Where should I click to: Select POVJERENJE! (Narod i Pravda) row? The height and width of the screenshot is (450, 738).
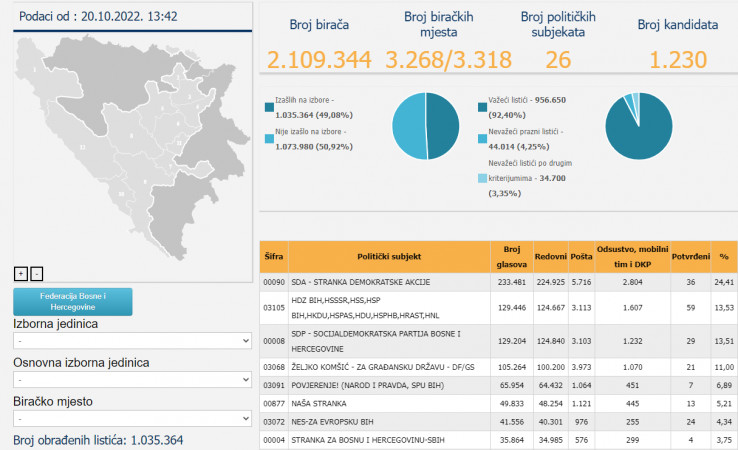[498, 386]
